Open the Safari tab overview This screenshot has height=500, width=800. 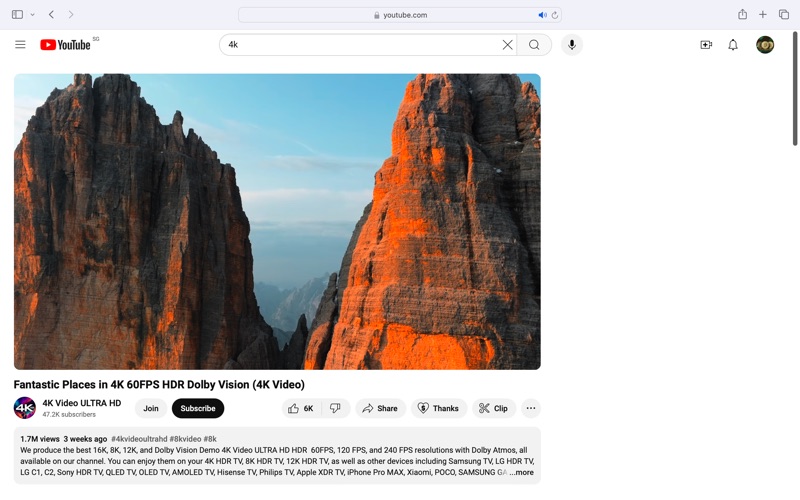784,15
